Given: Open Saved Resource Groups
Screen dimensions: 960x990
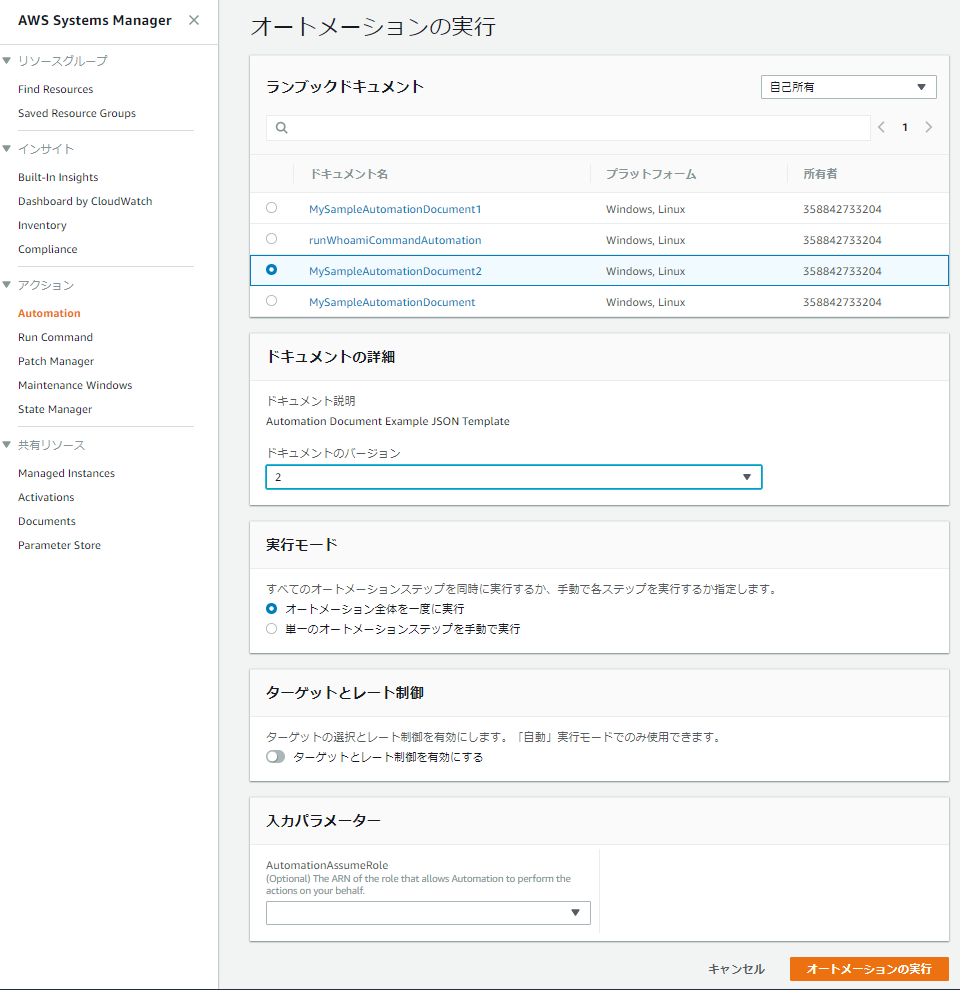Looking at the screenshot, I should (x=77, y=113).
